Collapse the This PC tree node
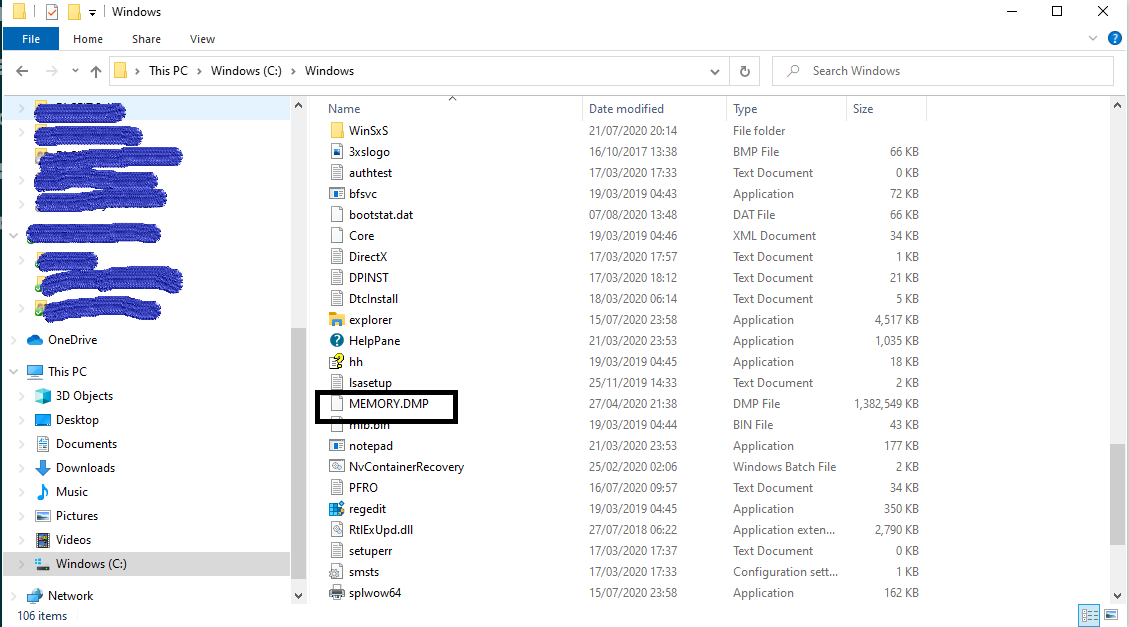The width and height of the screenshot is (1129, 627). tap(14, 371)
